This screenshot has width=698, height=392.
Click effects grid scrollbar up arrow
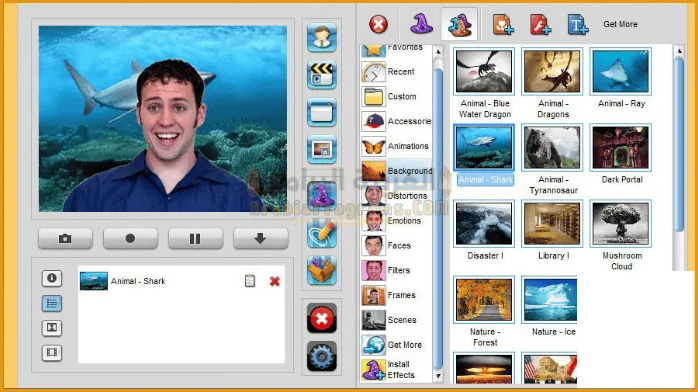coord(679,51)
